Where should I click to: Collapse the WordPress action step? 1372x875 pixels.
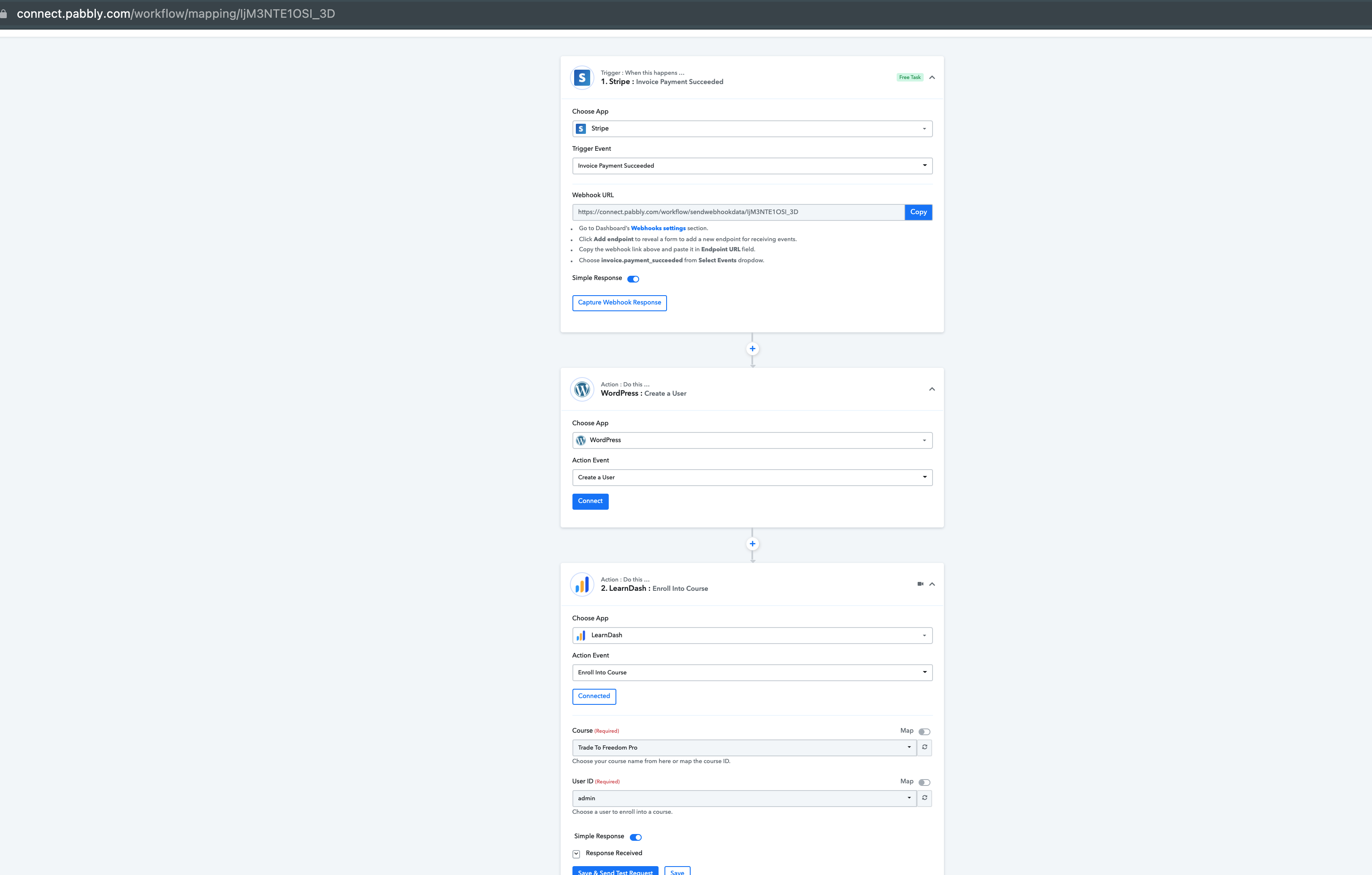[932, 389]
